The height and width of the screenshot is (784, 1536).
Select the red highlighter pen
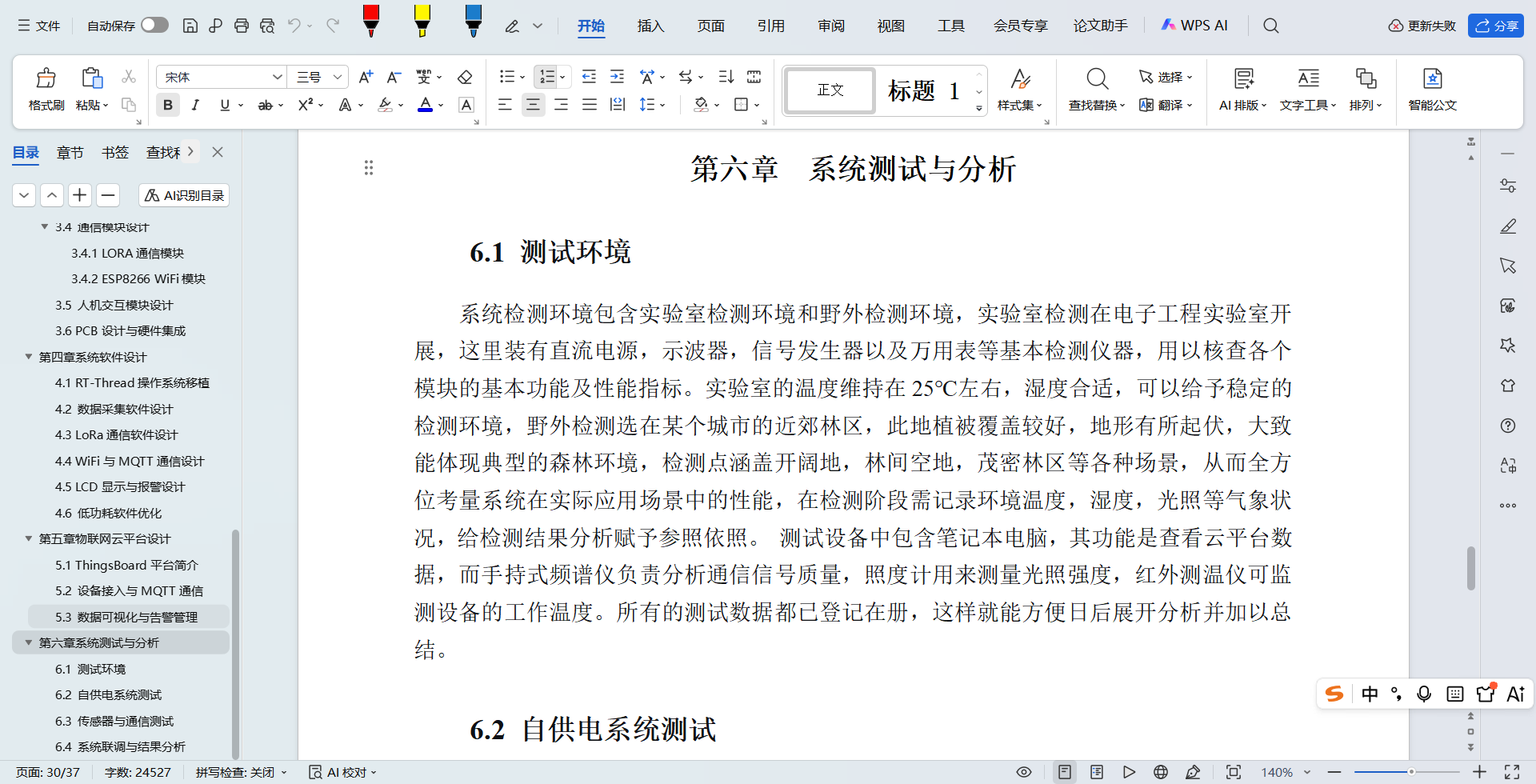click(x=370, y=21)
